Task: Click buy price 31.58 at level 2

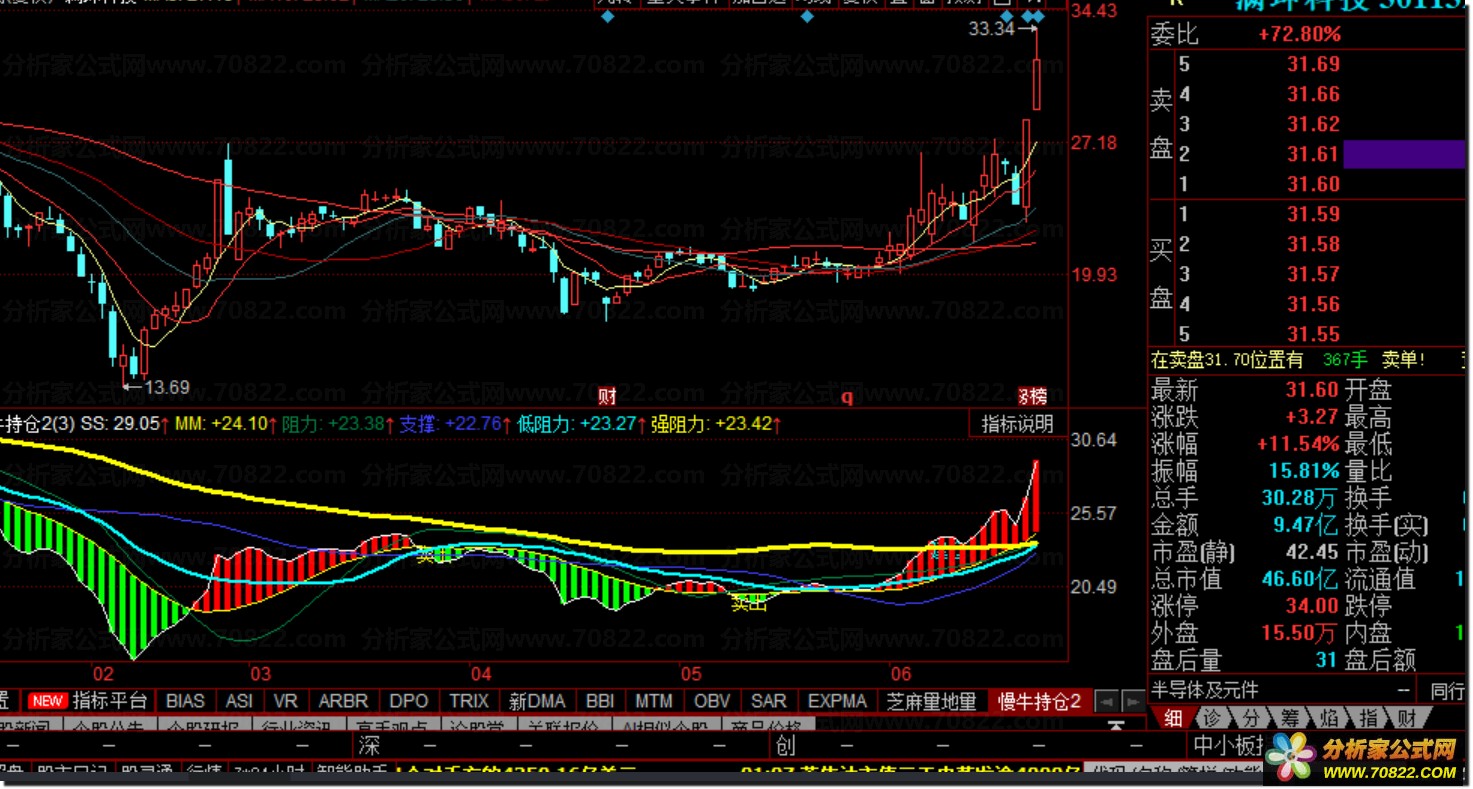Action: point(1313,244)
